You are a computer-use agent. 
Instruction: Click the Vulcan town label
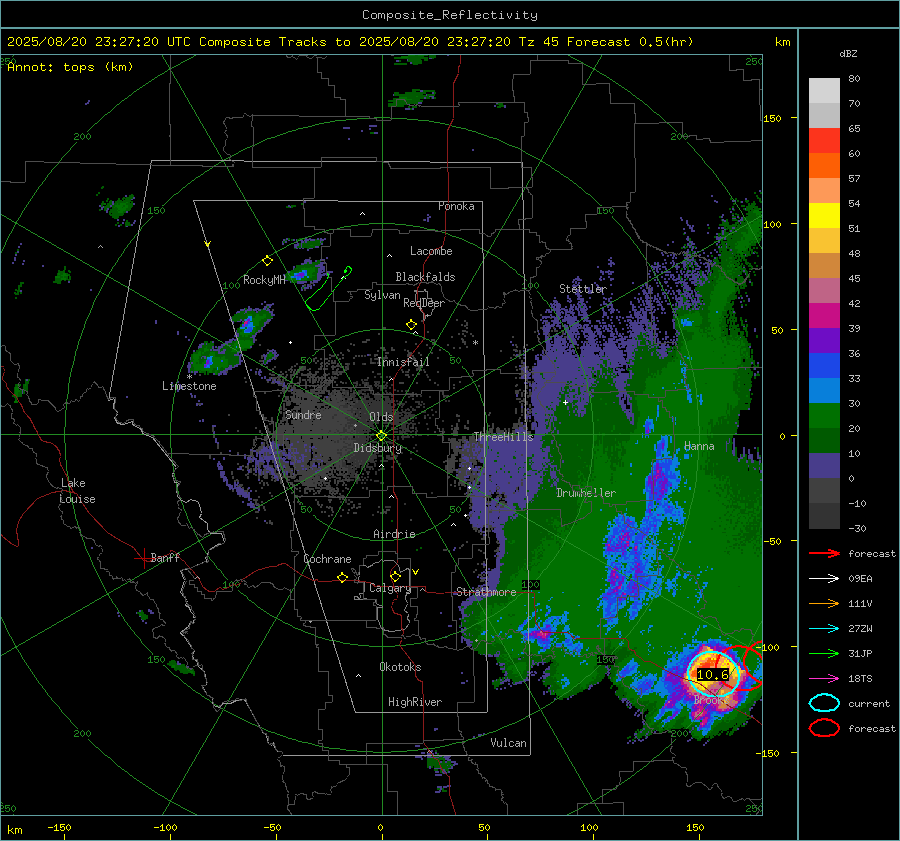tap(509, 743)
